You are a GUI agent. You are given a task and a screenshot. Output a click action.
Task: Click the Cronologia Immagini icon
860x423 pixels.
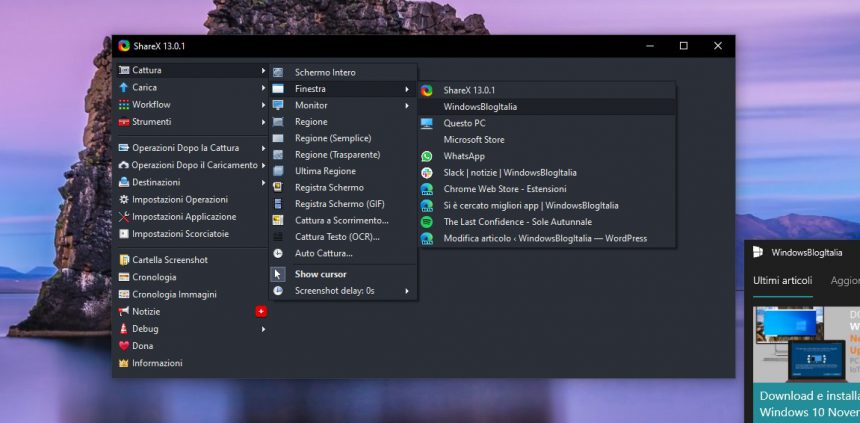(x=124, y=294)
